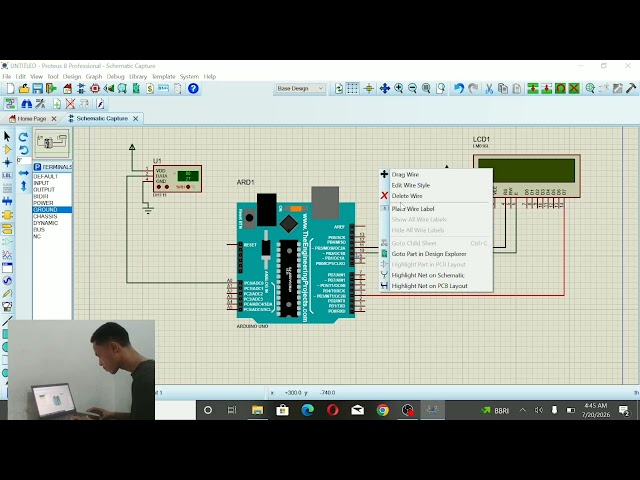
Task: Click the Copy to clipboard icon
Action: click(x=503, y=89)
